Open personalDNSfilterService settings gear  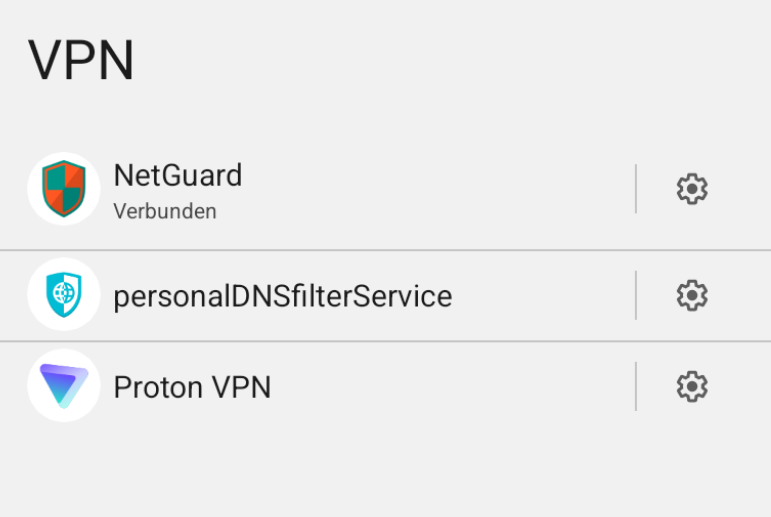(692, 295)
